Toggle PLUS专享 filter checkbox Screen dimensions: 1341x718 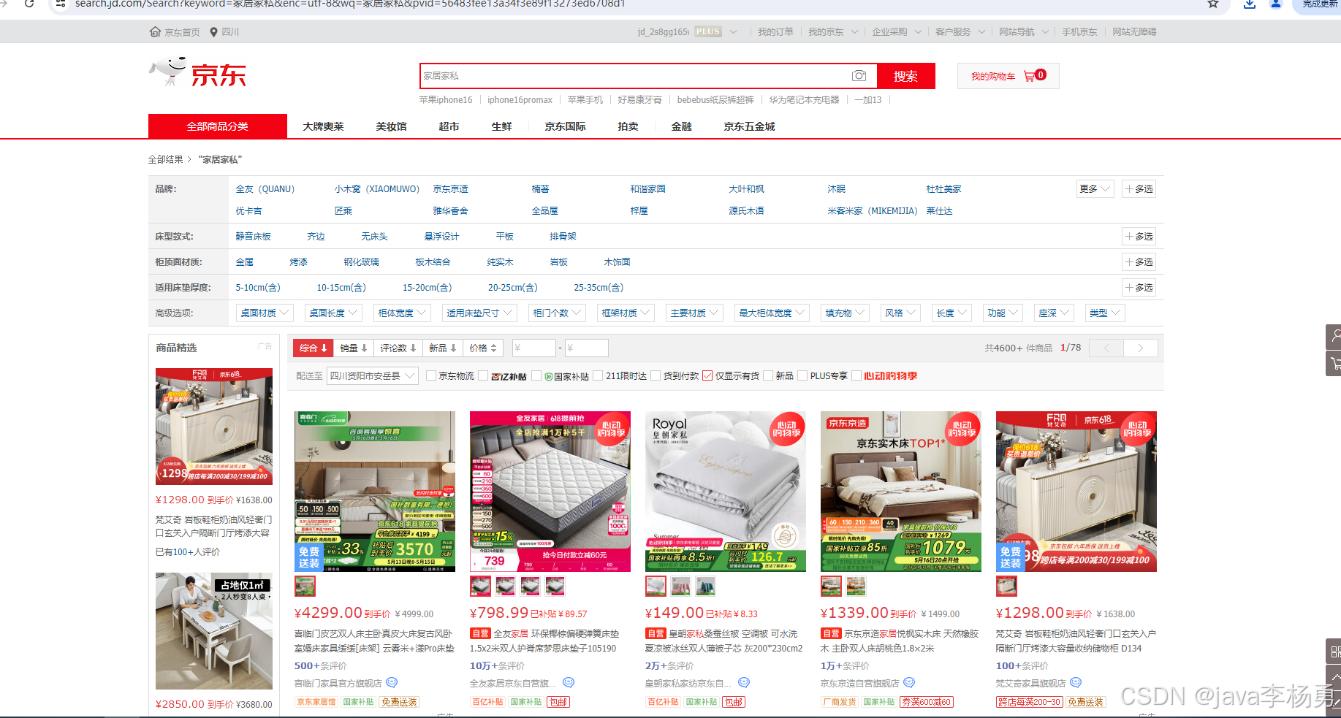pos(803,376)
